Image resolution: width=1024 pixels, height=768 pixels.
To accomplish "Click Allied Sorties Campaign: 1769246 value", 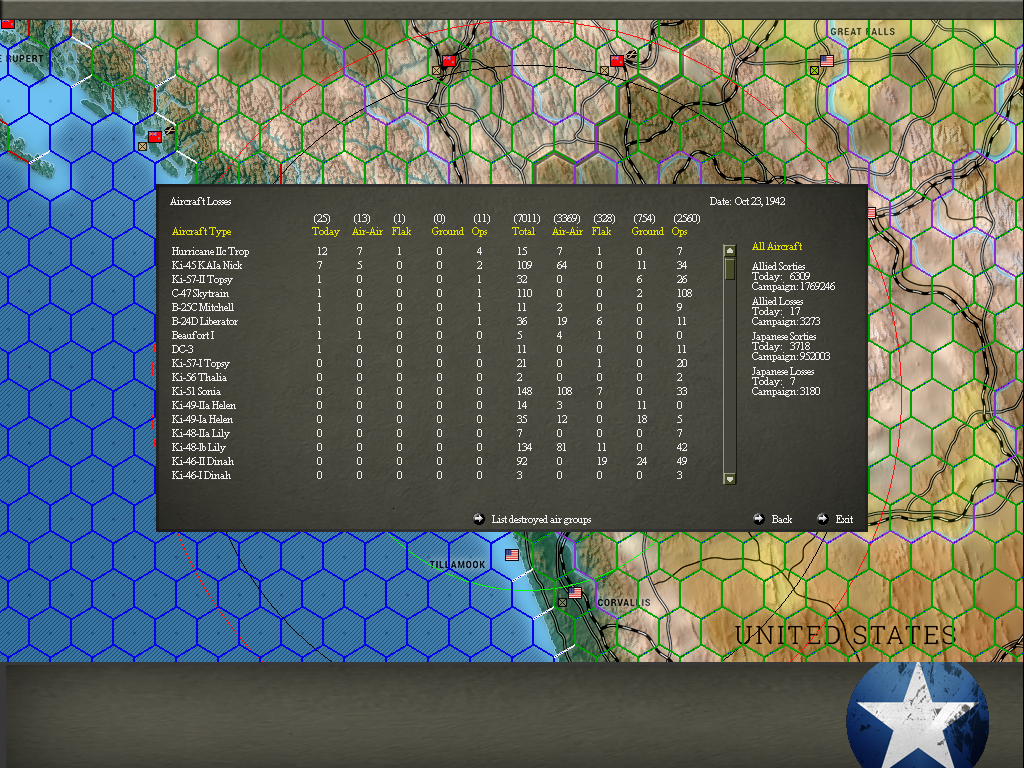I will tap(793, 287).
